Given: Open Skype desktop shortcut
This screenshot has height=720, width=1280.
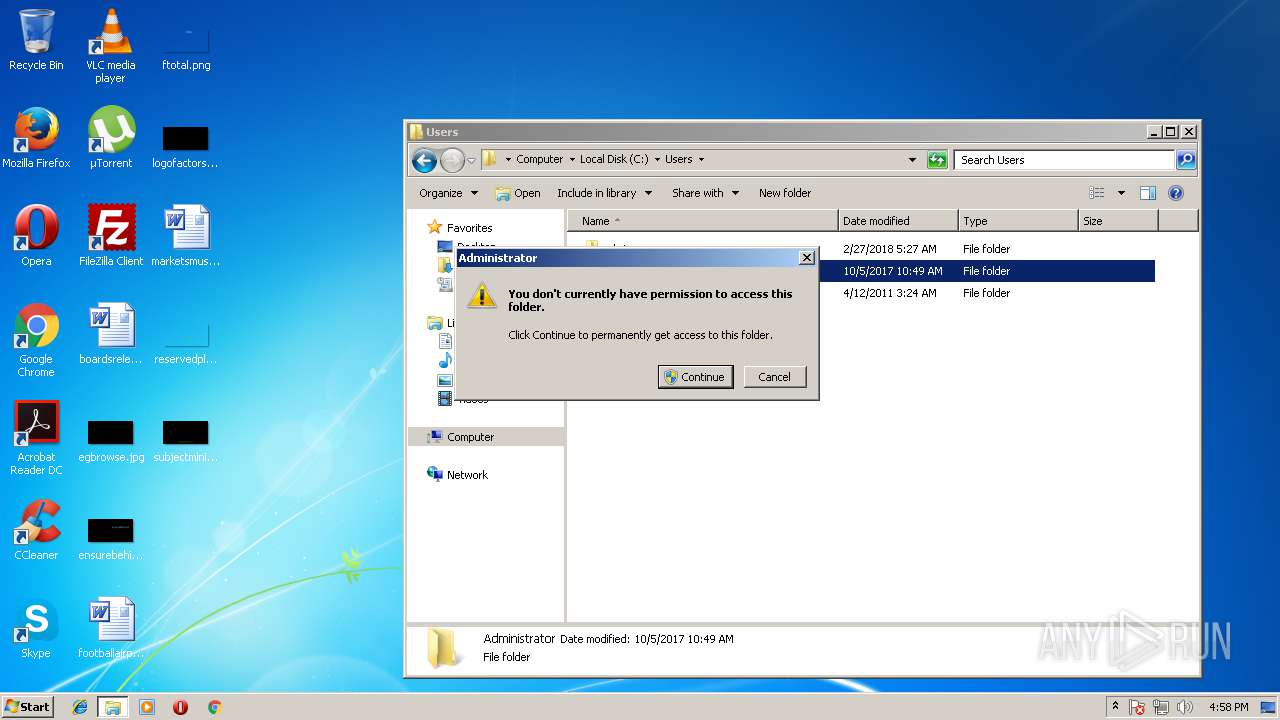Looking at the screenshot, I should [36, 628].
